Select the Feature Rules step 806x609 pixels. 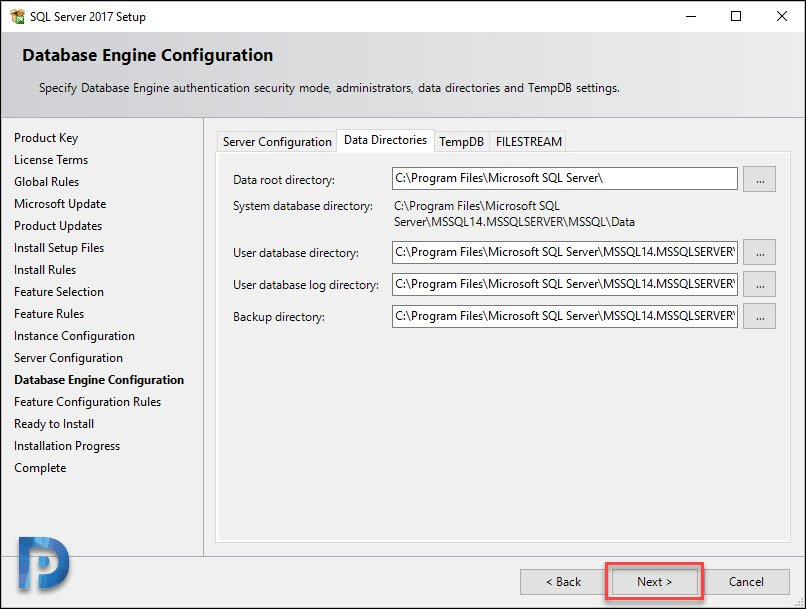pos(49,314)
